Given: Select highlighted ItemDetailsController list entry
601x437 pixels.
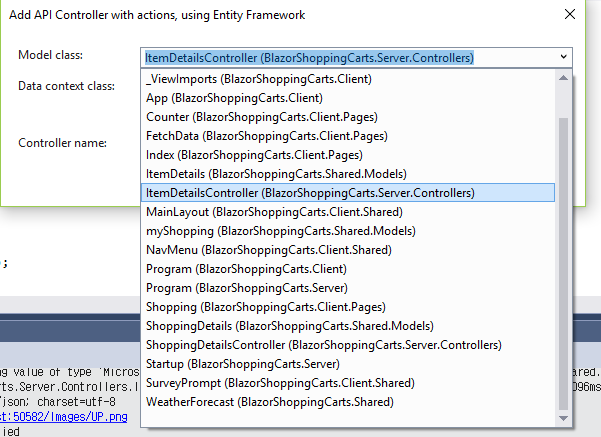Looking at the screenshot, I should pos(348,193).
